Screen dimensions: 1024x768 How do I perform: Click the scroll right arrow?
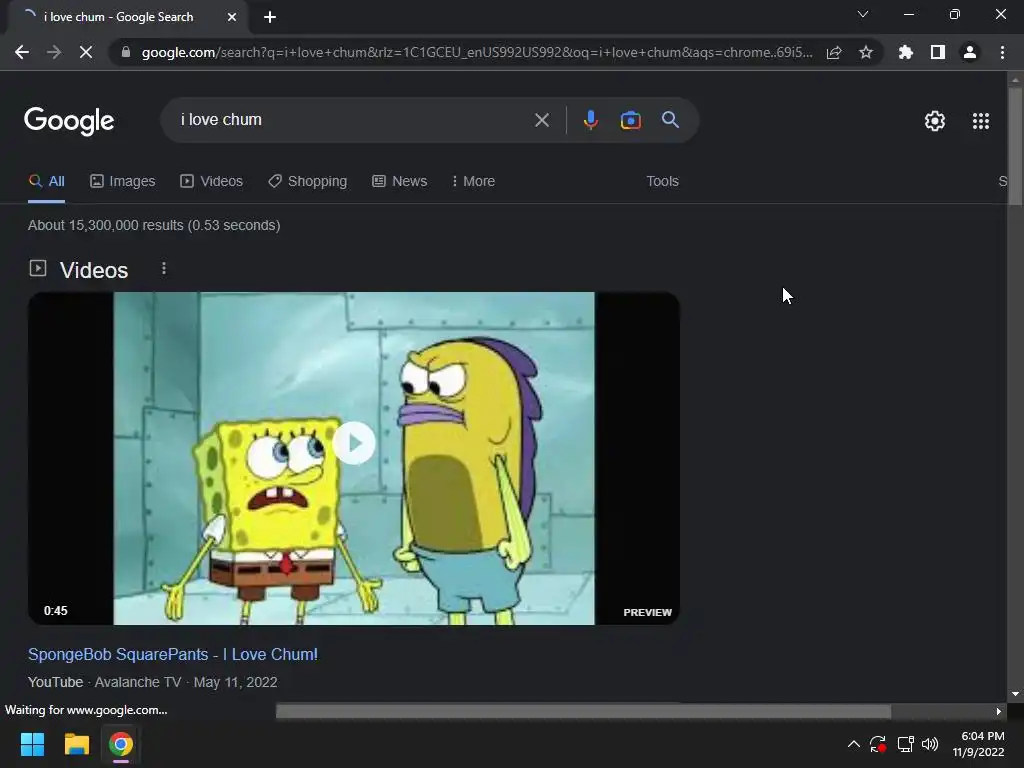[x=999, y=711]
